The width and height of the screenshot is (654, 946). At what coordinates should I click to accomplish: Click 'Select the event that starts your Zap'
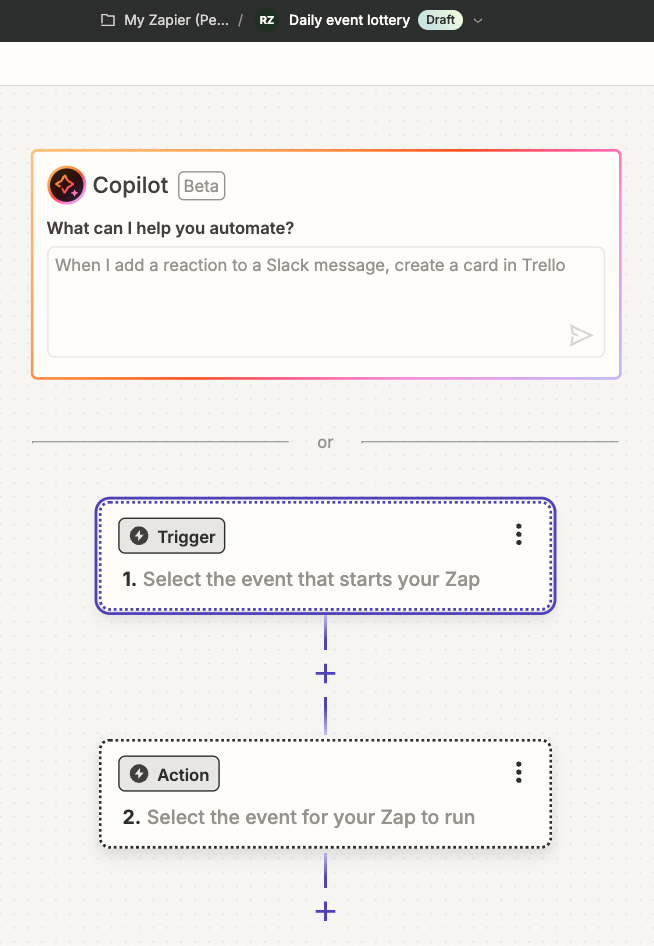coord(311,579)
